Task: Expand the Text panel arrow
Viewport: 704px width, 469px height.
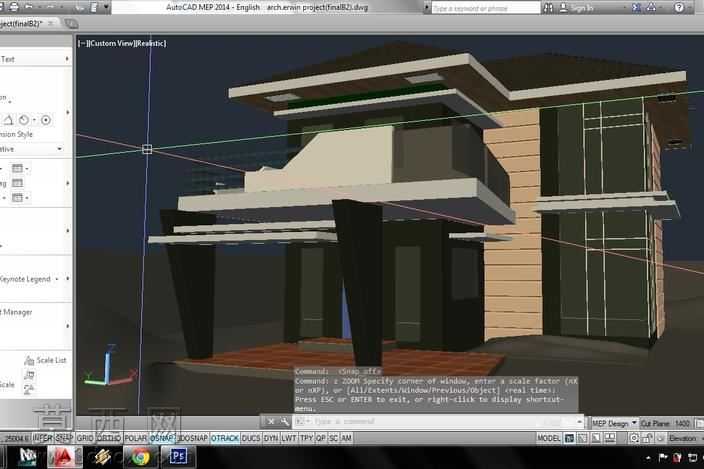Action: [x=67, y=59]
